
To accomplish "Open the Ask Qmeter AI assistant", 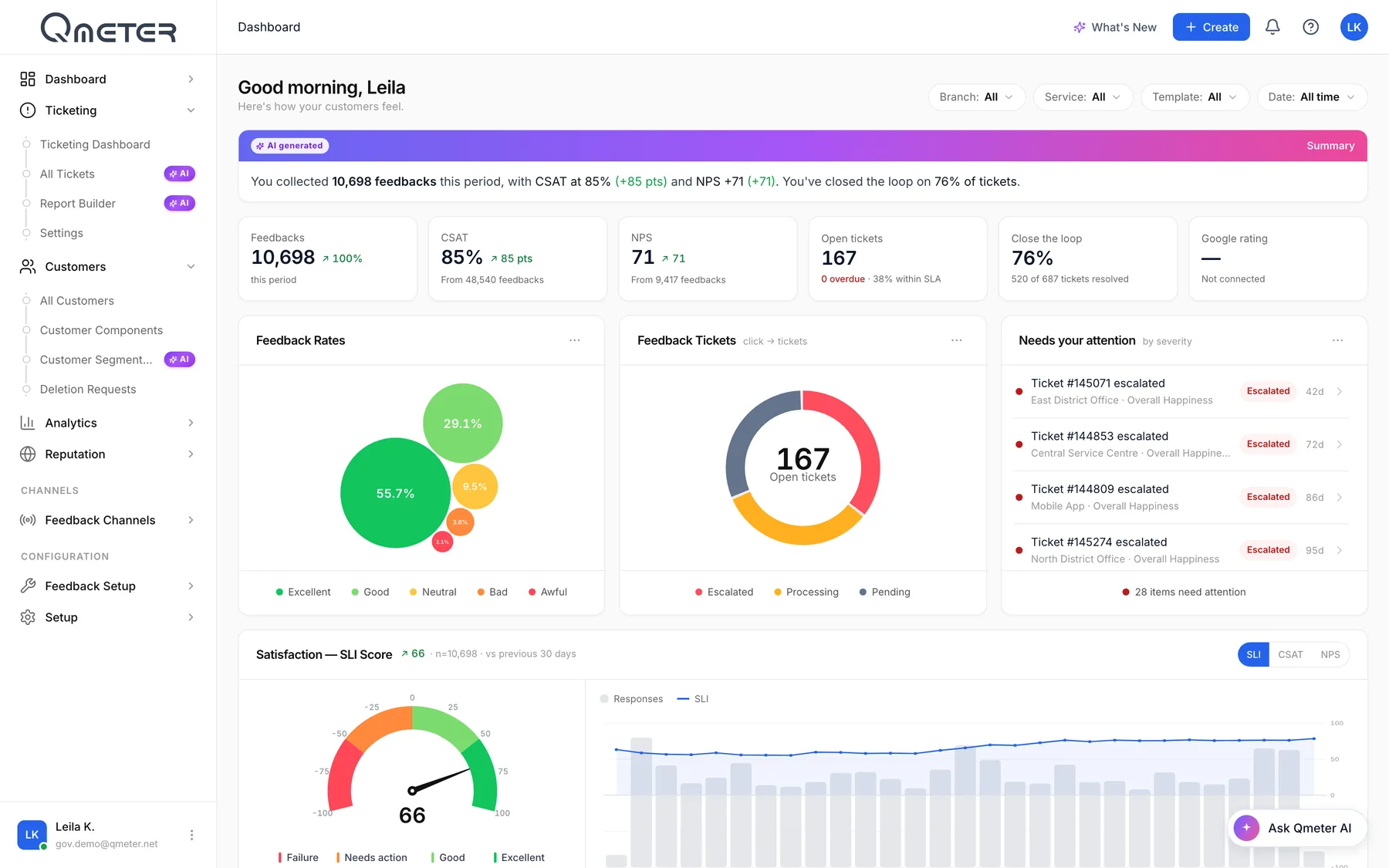I will click(1296, 828).
